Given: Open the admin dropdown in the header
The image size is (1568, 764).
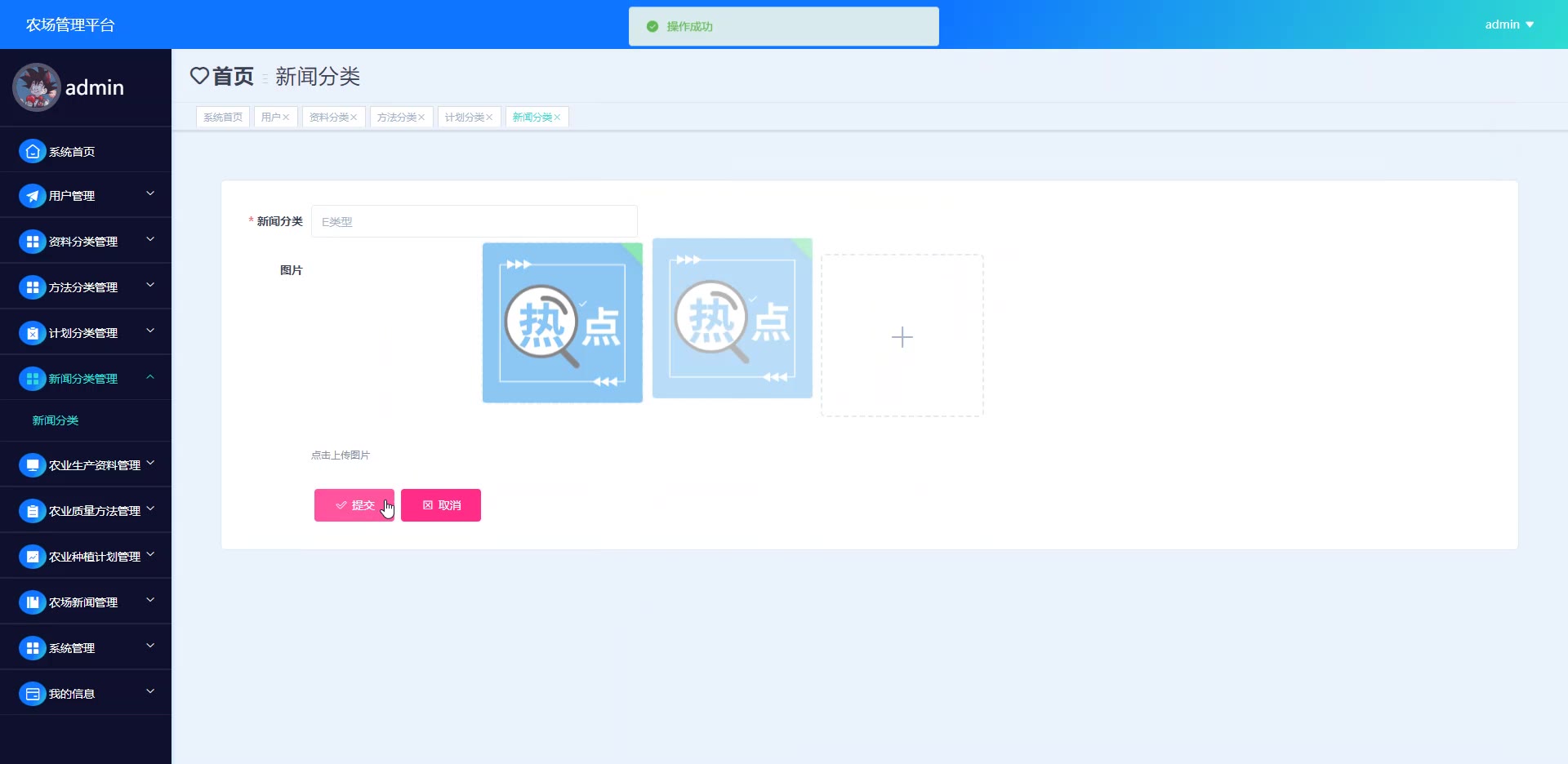Looking at the screenshot, I should tap(1509, 24).
